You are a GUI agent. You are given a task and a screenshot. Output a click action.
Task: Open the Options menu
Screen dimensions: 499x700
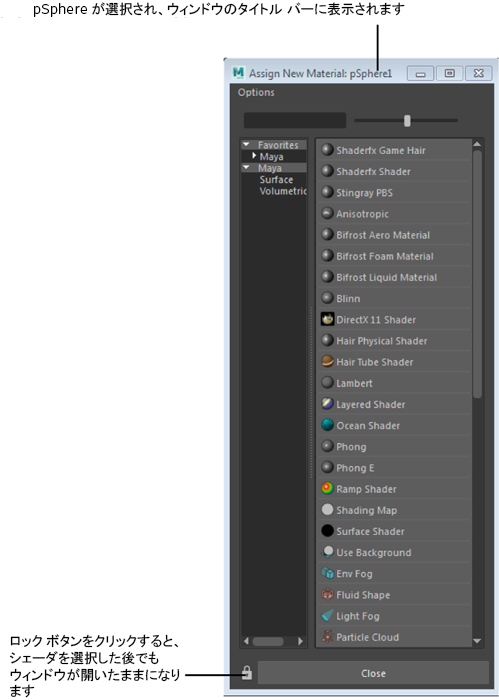pos(256,92)
